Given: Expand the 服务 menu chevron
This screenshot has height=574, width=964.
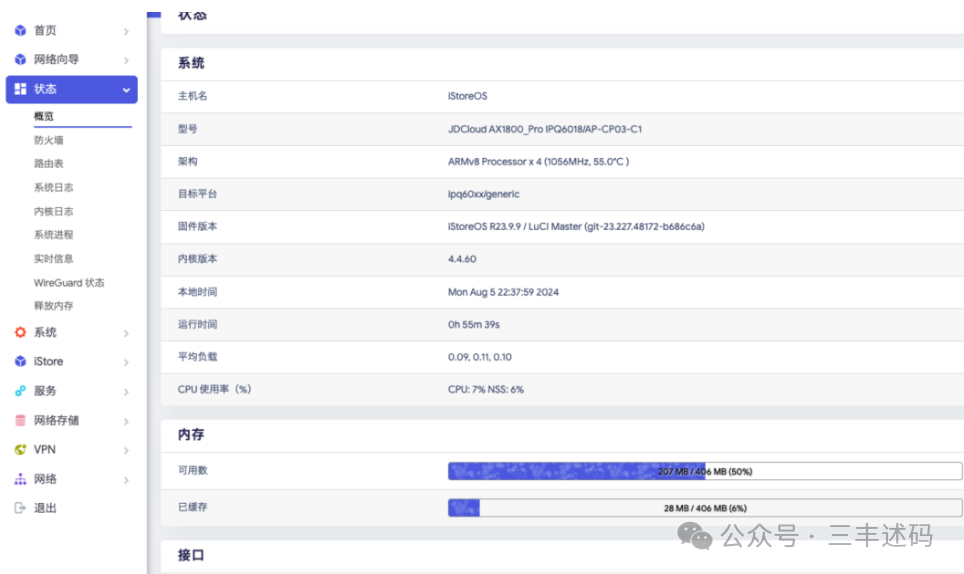Looking at the screenshot, I should pyautogui.click(x=126, y=391).
